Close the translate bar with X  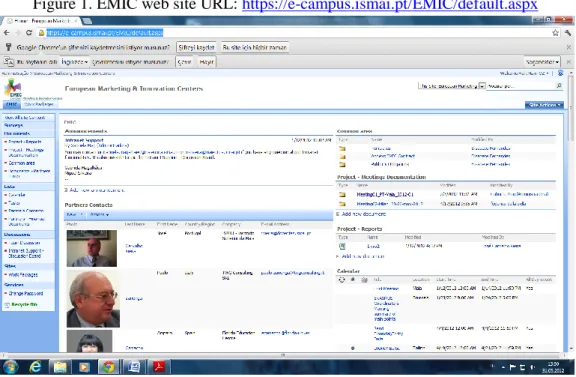tap(569, 62)
